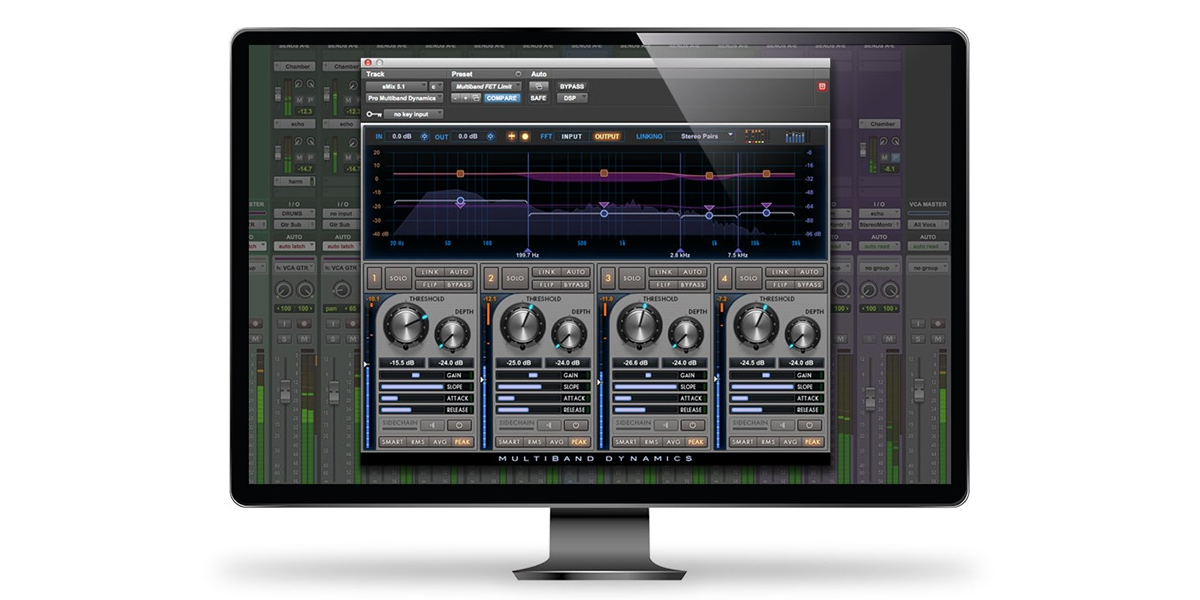Toggle FLIP on band 1
Viewport: 1200px width, 600px height.
(x=430, y=284)
